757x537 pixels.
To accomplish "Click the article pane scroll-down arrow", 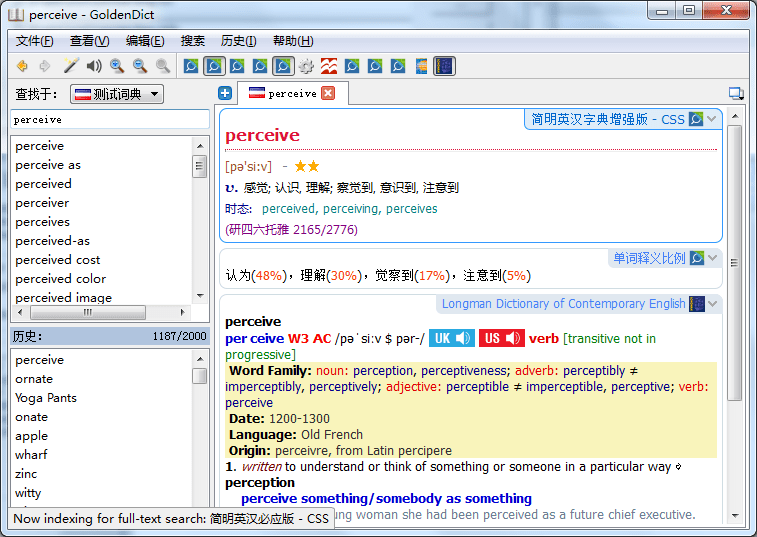I will coord(735,516).
